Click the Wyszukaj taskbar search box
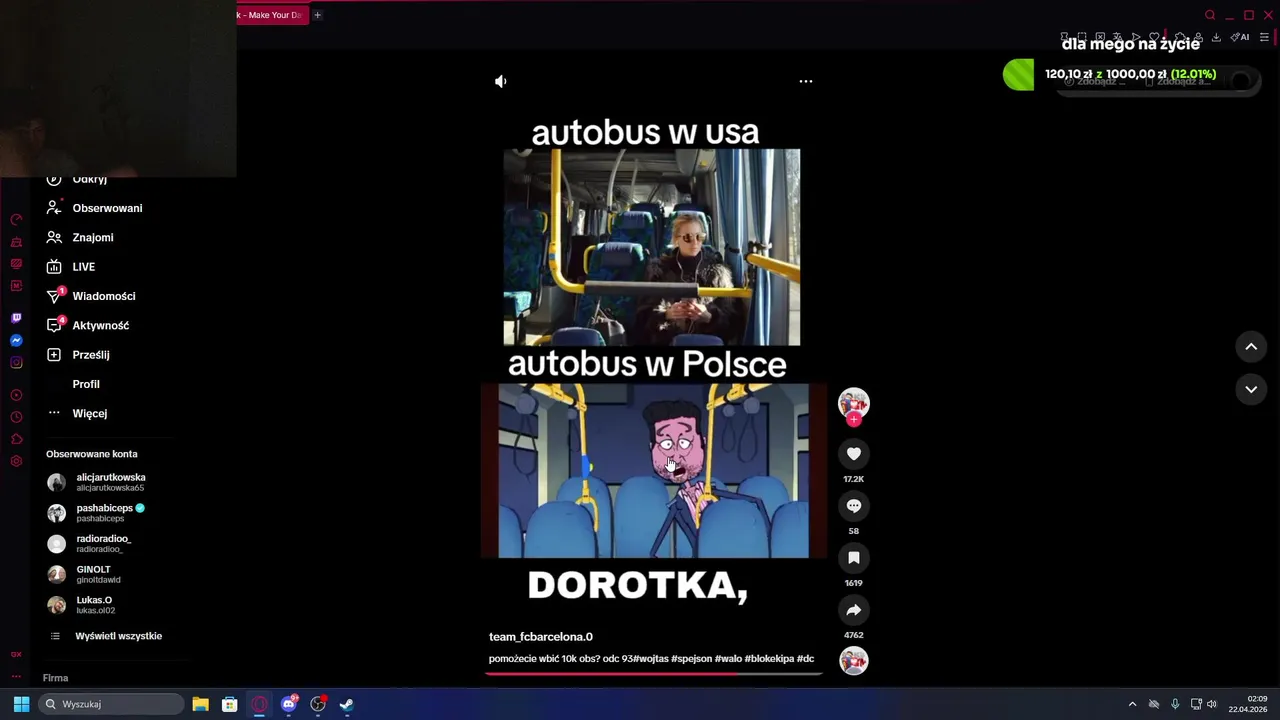Image resolution: width=1280 pixels, height=720 pixels. (111, 704)
